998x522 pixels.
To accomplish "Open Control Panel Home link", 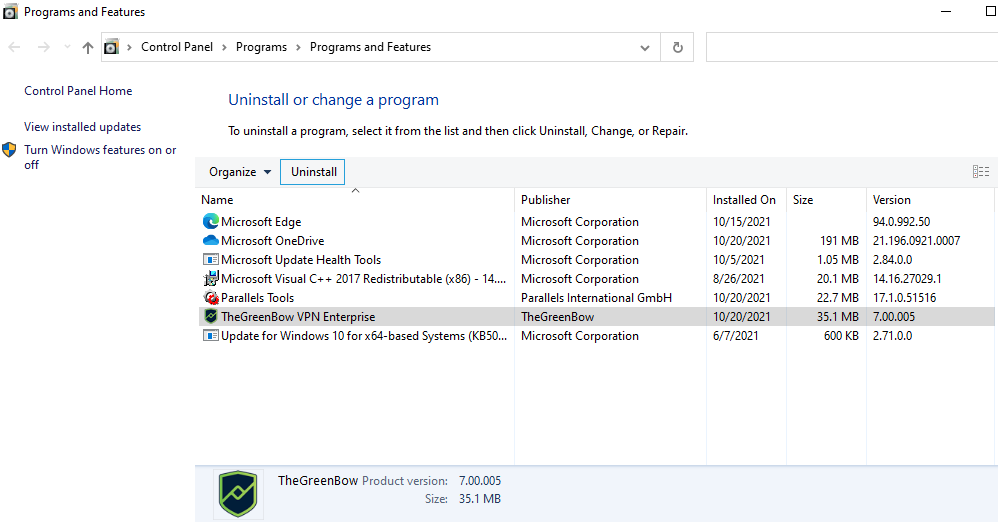I will click(78, 91).
